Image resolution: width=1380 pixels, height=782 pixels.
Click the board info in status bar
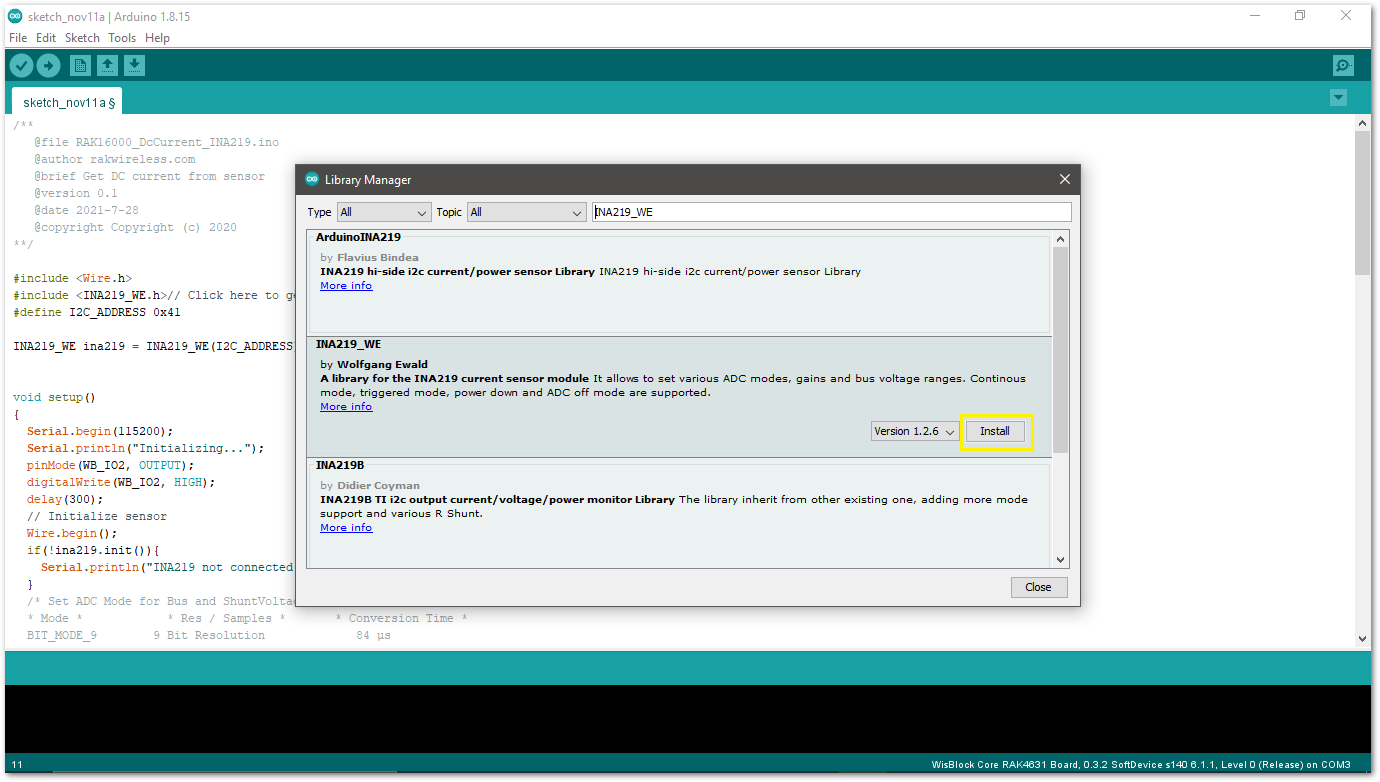click(1141, 765)
